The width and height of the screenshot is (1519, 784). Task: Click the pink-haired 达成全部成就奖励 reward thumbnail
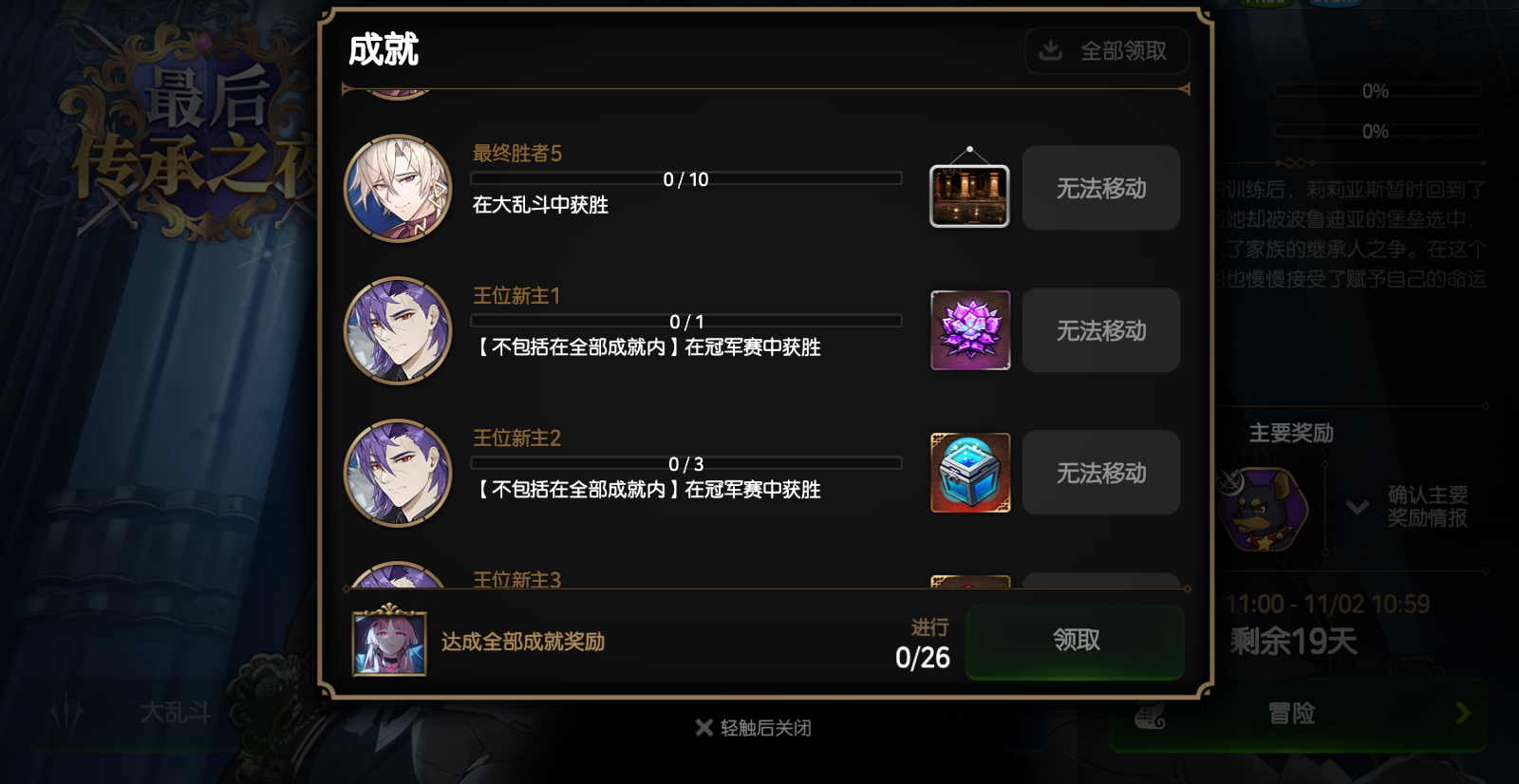tap(389, 643)
